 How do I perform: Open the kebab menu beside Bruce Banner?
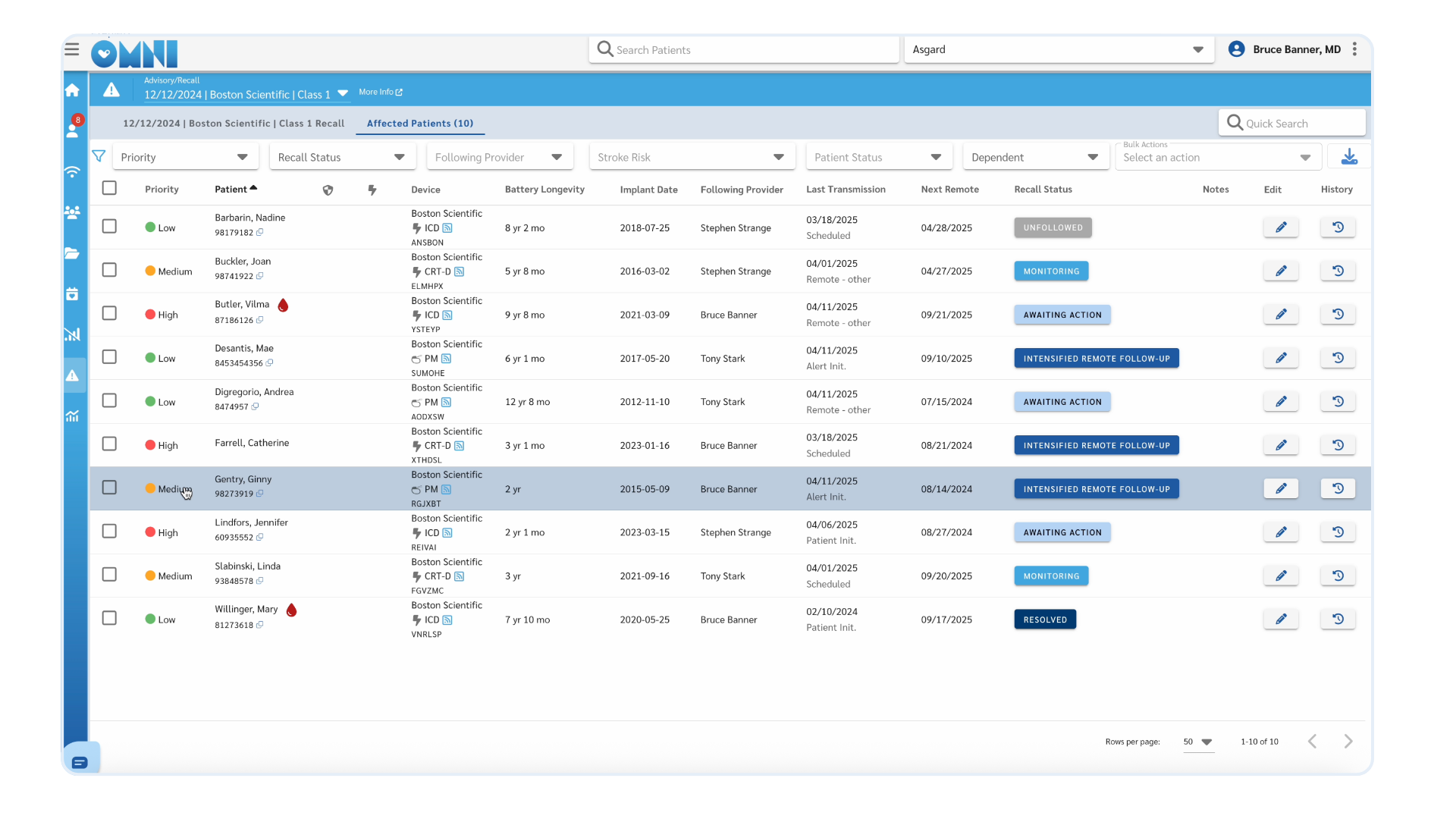tap(1354, 49)
